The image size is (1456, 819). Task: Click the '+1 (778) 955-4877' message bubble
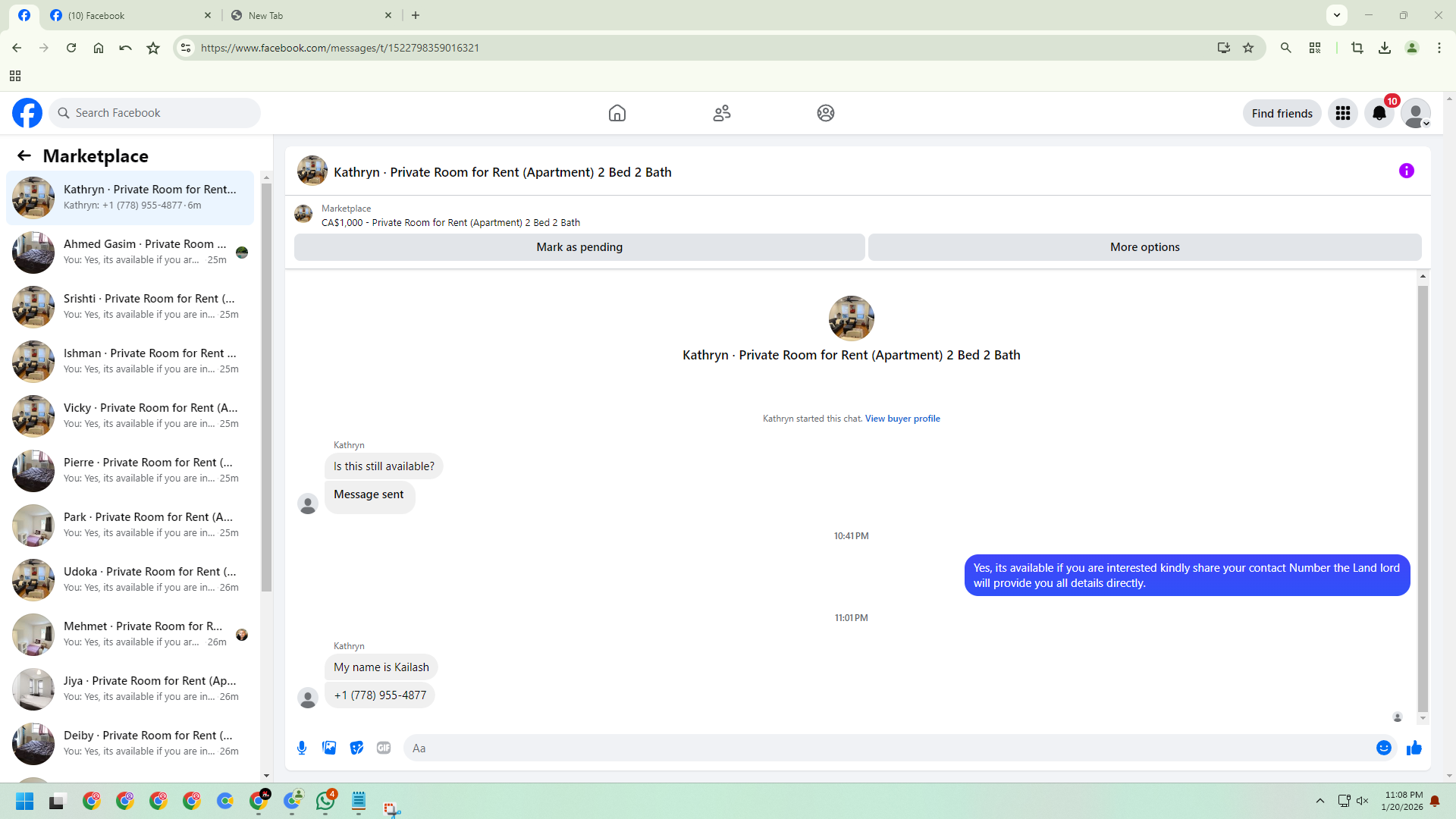tap(380, 695)
